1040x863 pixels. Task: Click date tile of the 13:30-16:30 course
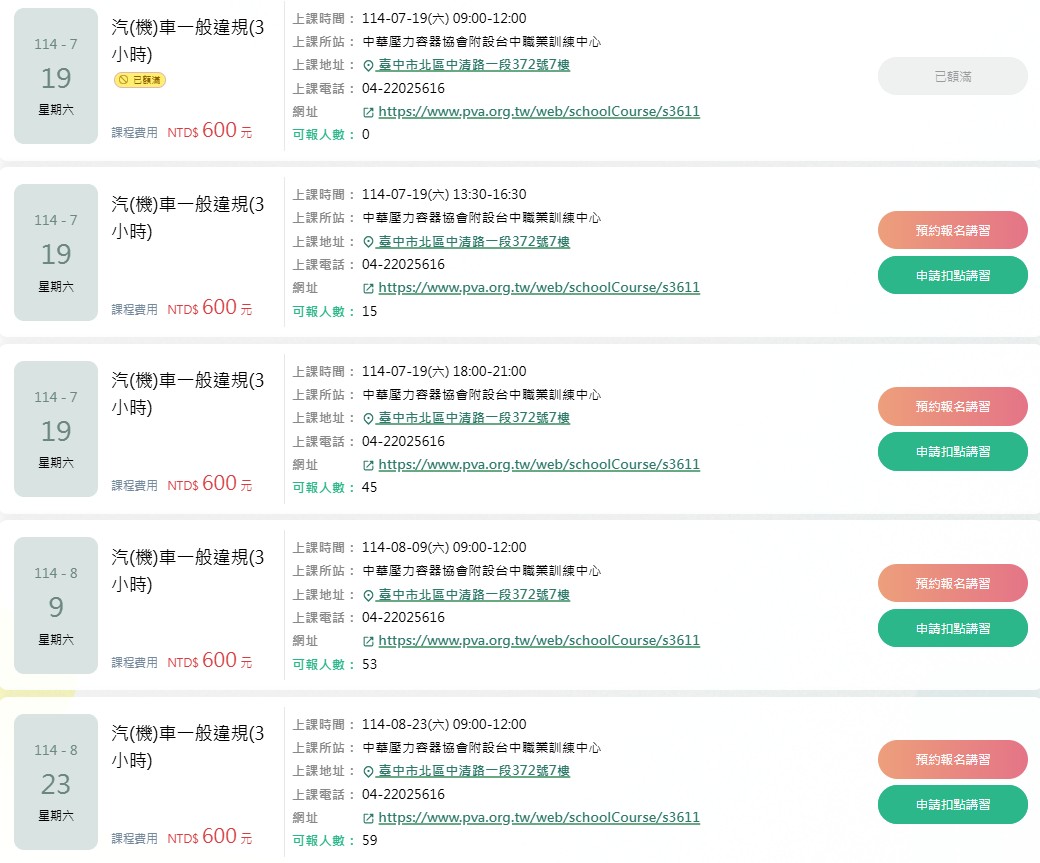[56, 252]
